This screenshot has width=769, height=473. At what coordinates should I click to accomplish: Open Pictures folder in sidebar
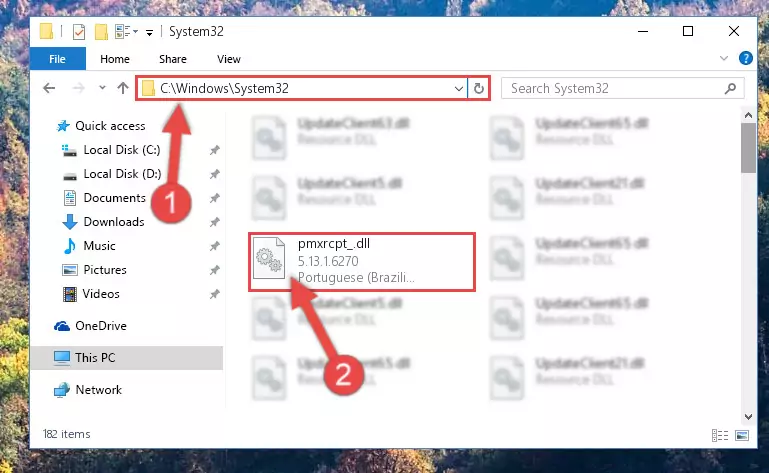(105, 270)
